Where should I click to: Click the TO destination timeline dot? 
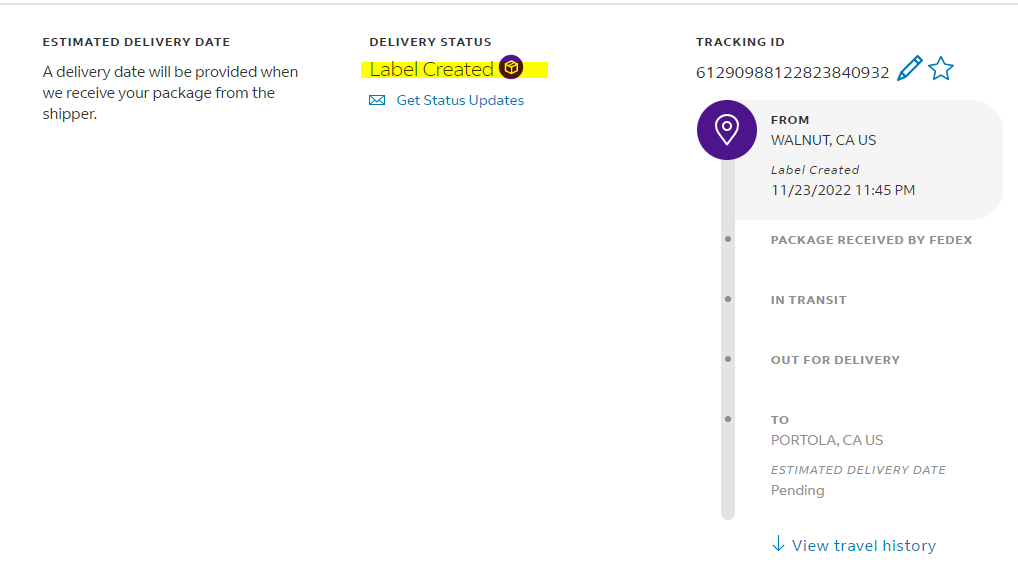[x=728, y=419]
